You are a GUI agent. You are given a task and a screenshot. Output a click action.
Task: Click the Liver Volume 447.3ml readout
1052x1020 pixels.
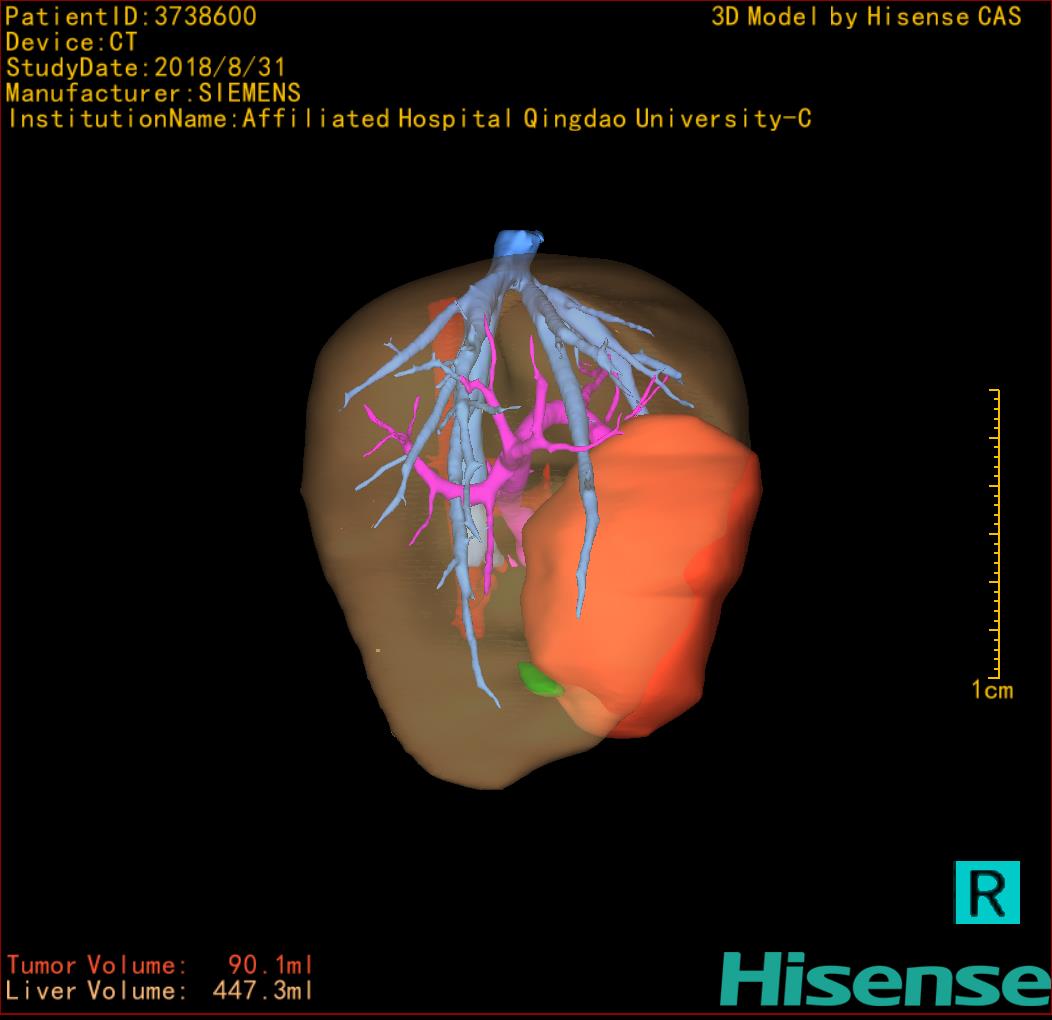[160, 991]
